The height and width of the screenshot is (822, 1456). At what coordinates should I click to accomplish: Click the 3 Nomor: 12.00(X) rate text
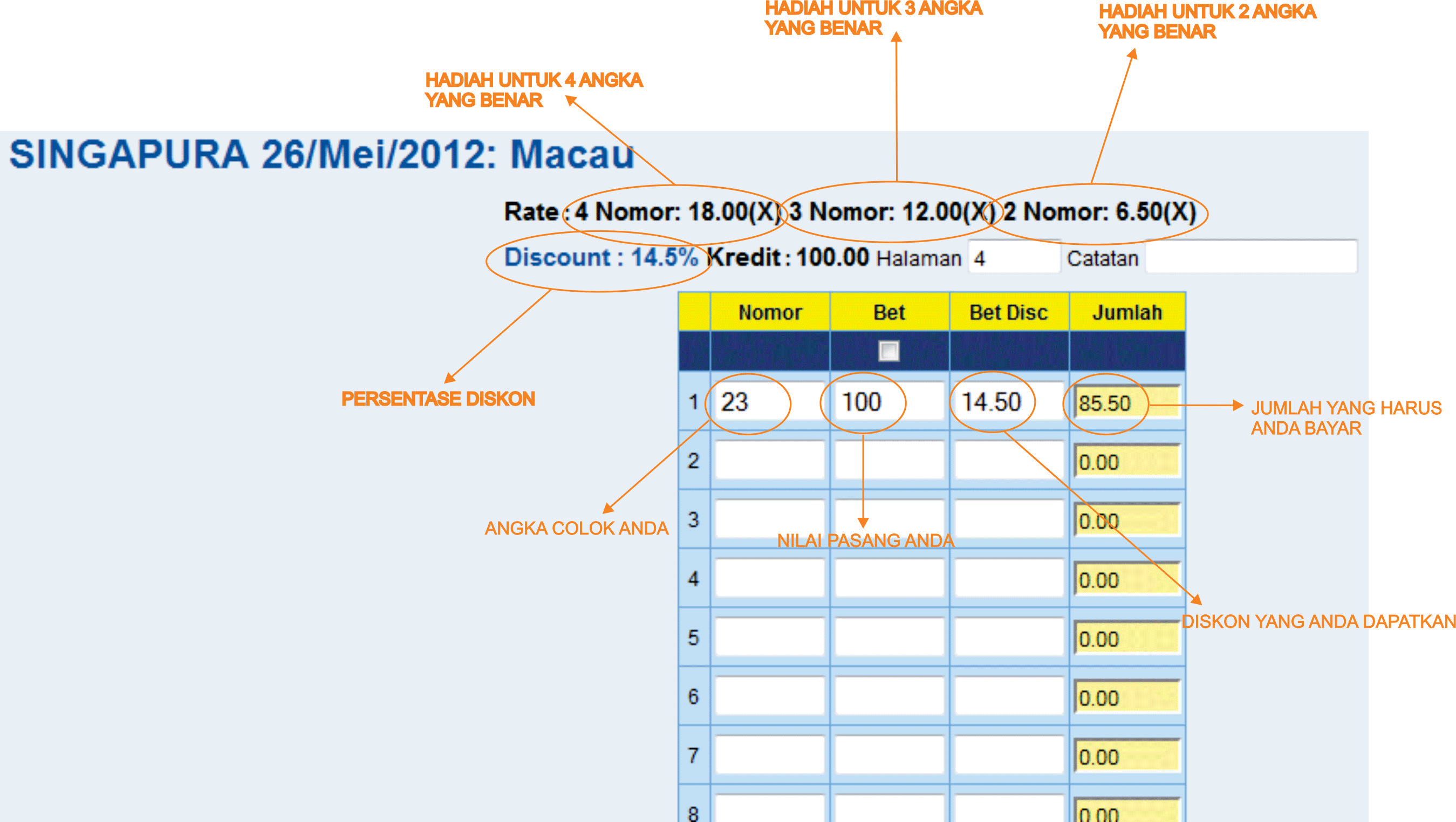click(x=892, y=213)
